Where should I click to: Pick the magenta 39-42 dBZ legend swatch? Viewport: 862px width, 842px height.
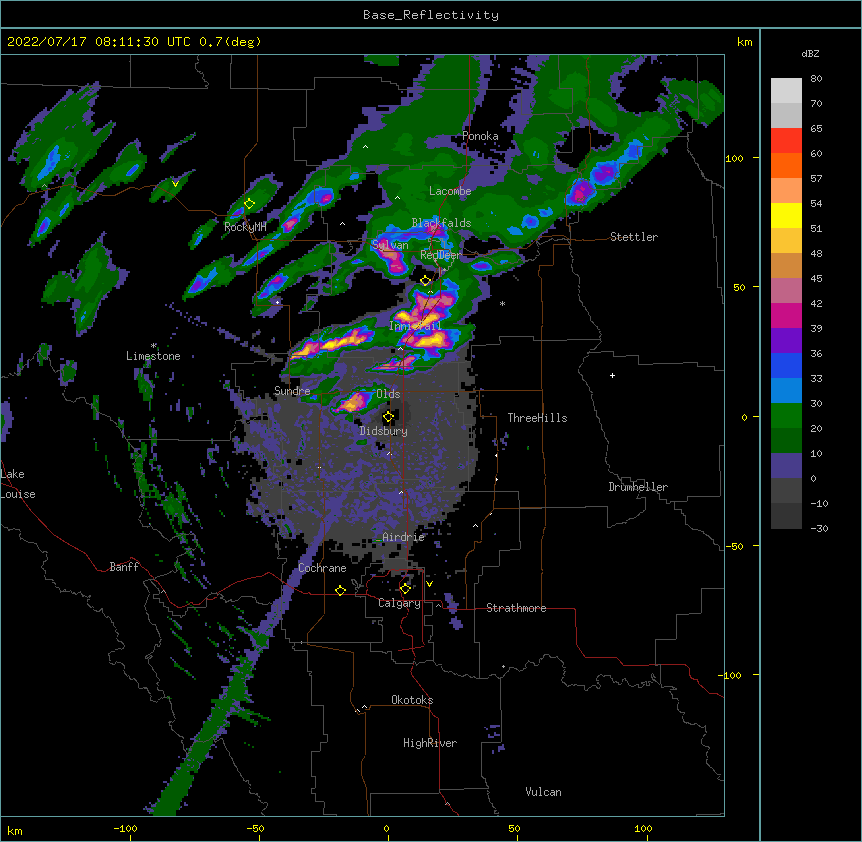tap(786, 315)
